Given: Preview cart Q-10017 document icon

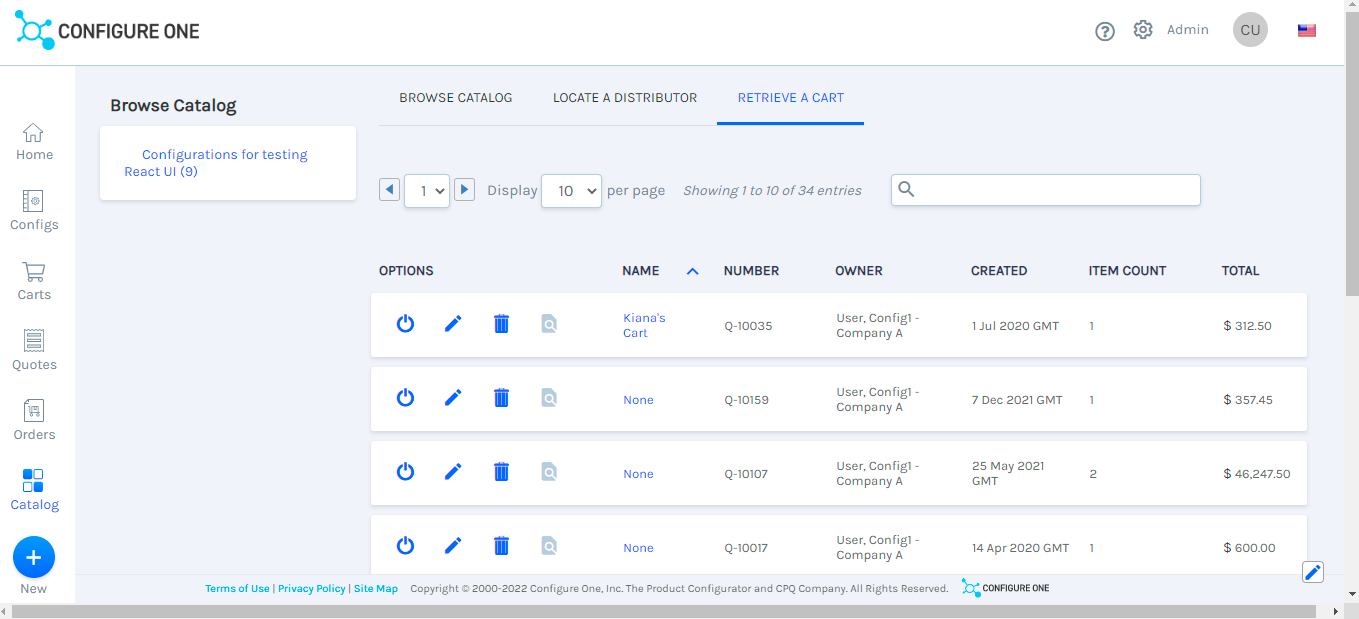Looking at the screenshot, I should pos(549,546).
